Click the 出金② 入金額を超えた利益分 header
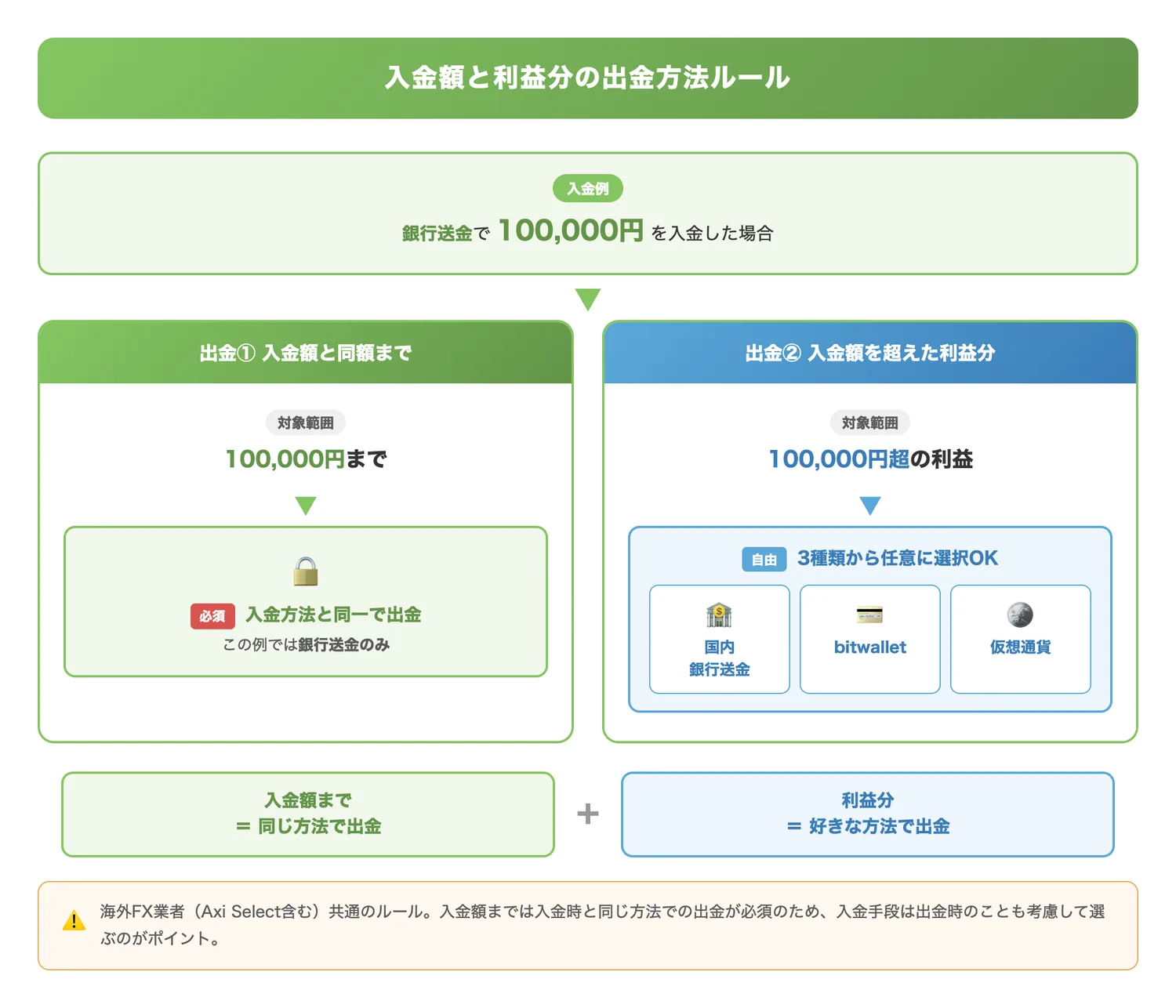Image resolution: width=1176 pixels, height=1008 pixels. (x=870, y=353)
